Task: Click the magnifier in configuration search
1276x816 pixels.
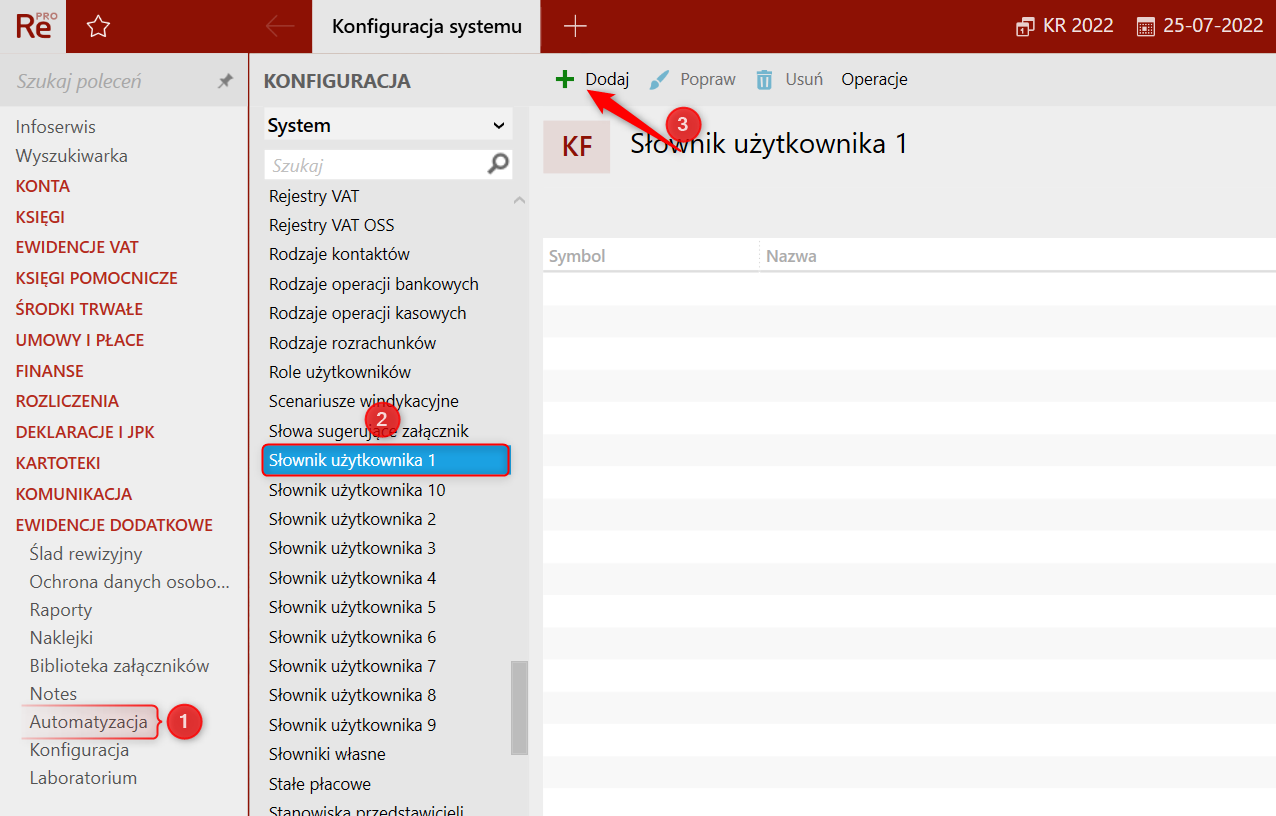Action: point(498,164)
